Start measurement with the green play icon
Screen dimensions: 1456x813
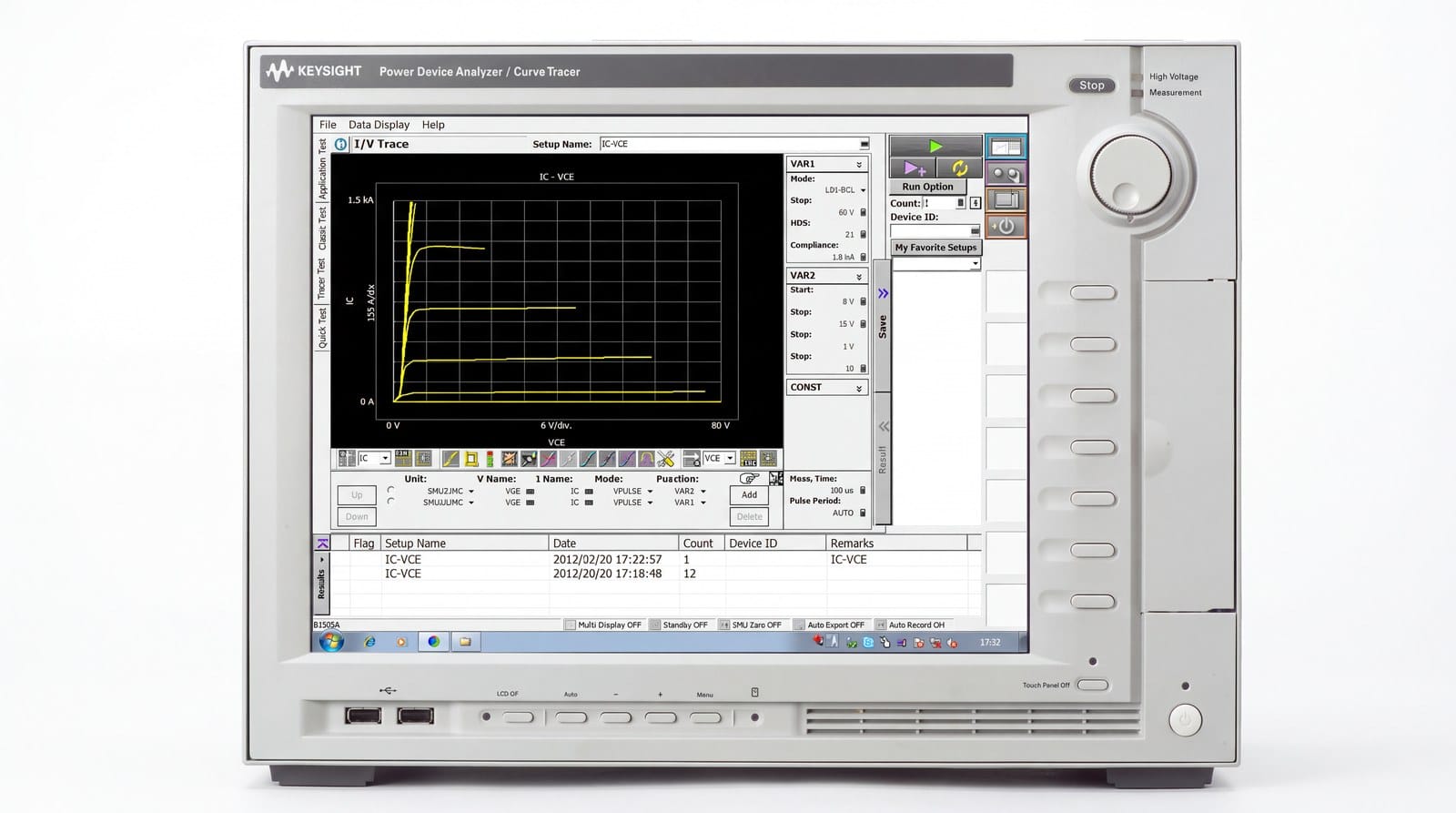click(x=935, y=146)
